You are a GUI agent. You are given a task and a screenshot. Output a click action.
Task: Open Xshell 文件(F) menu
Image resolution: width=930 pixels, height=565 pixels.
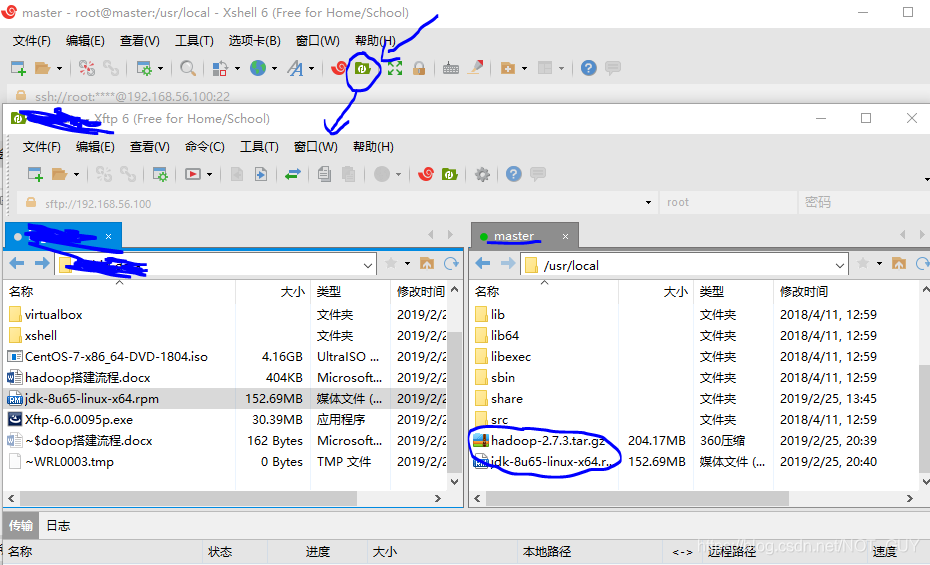[x=32, y=41]
